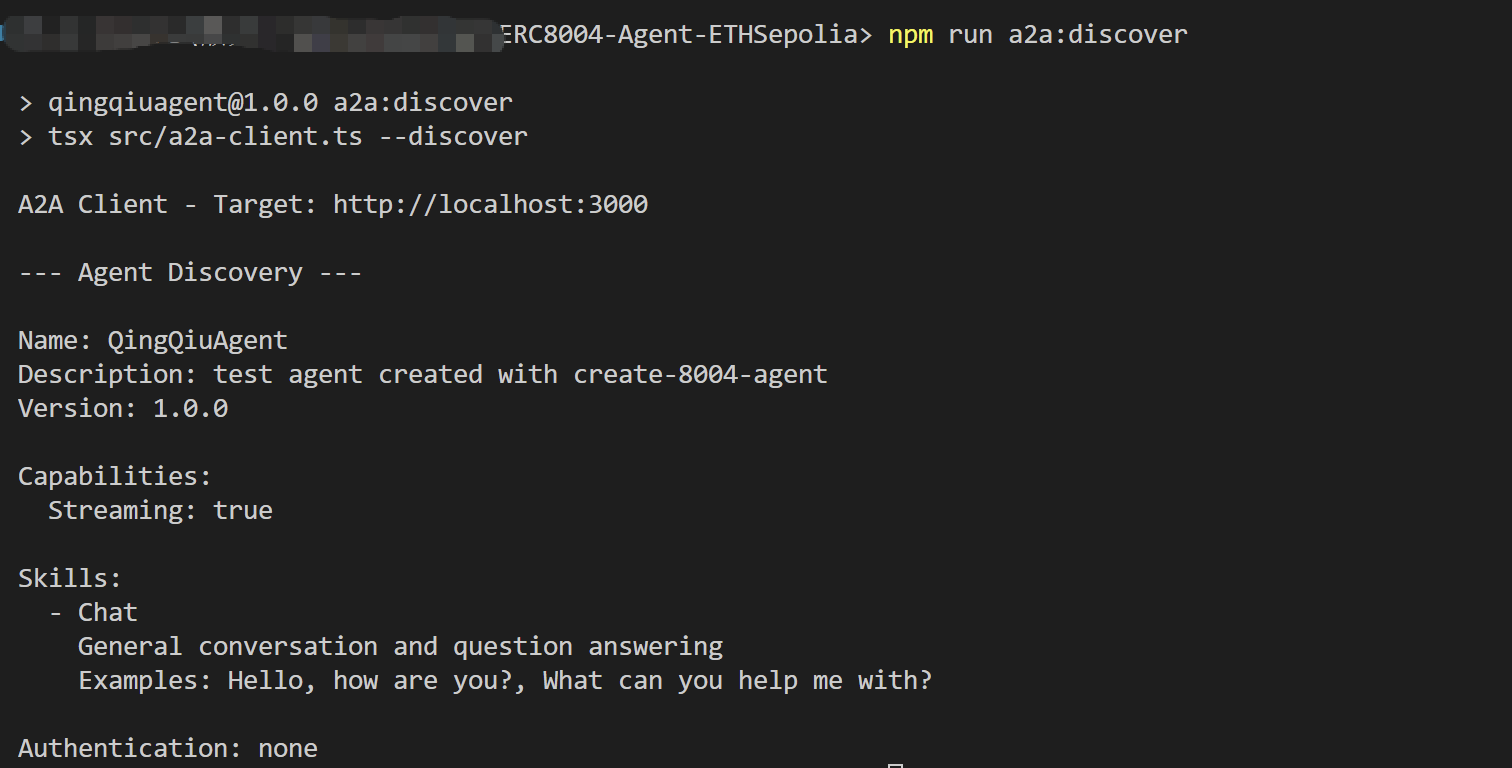The height and width of the screenshot is (768, 1512).
Task: Click the Agent Discovery section header
Action: (x=190, y=273)
